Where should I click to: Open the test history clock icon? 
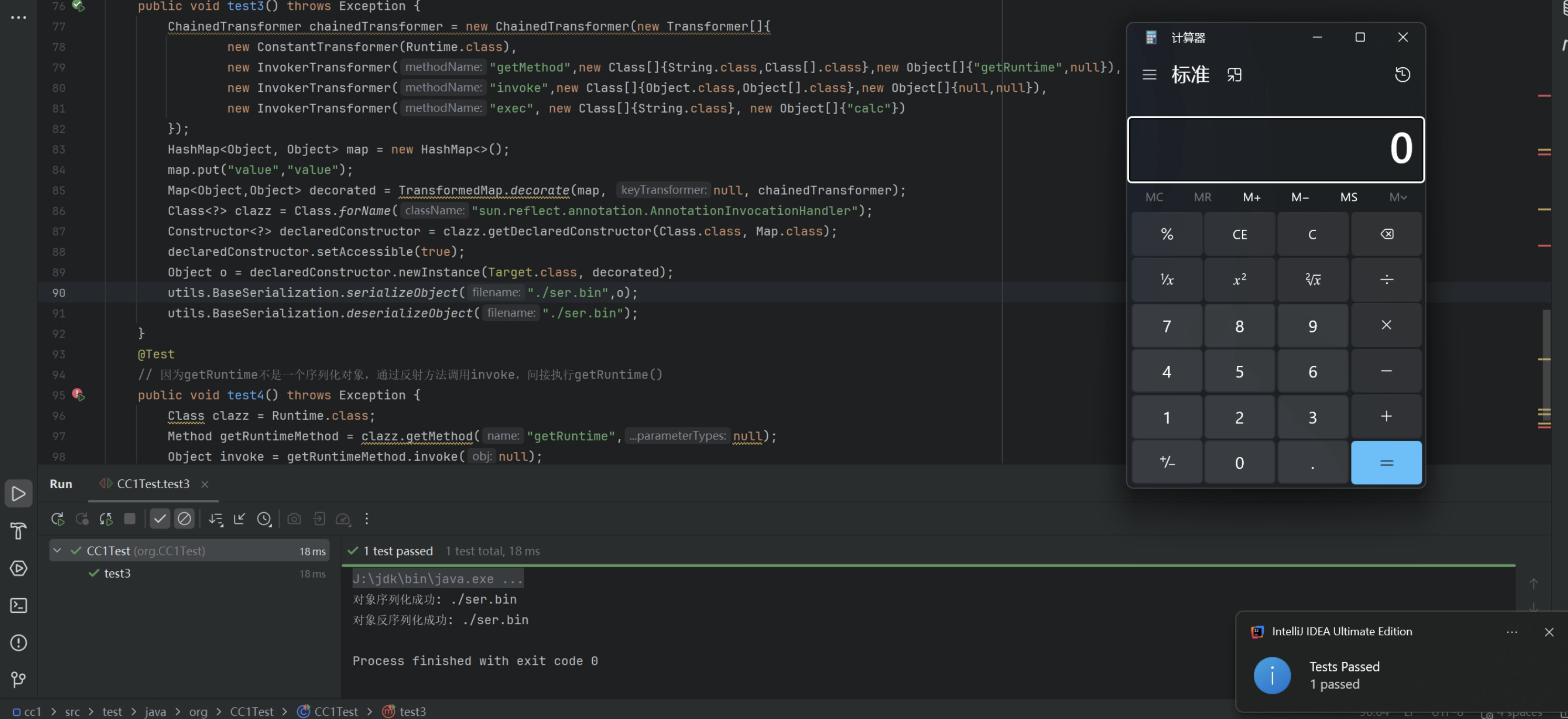[x=264, y=519]
